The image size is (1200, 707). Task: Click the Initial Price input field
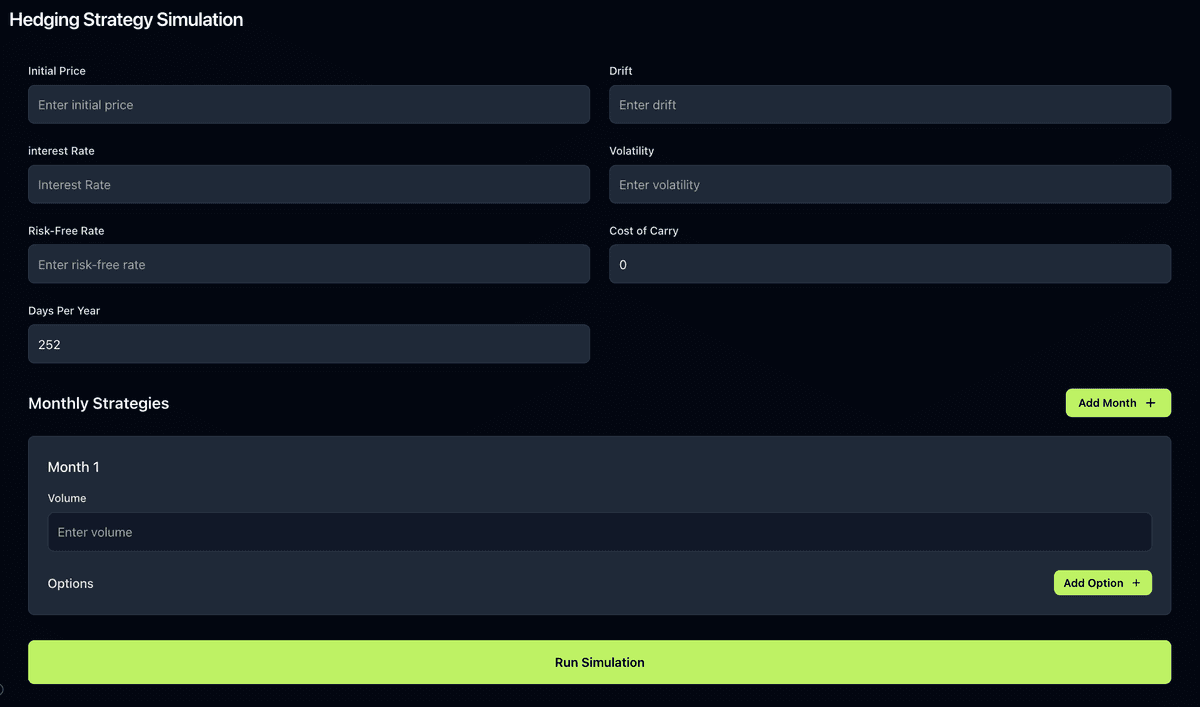click(x=308, y=104)
